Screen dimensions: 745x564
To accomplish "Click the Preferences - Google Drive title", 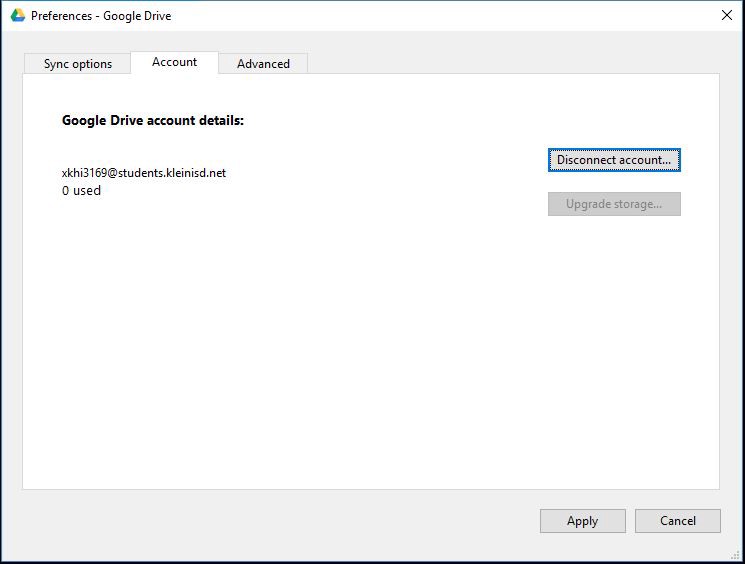I will pyautogui.click(x=101, y=16).
